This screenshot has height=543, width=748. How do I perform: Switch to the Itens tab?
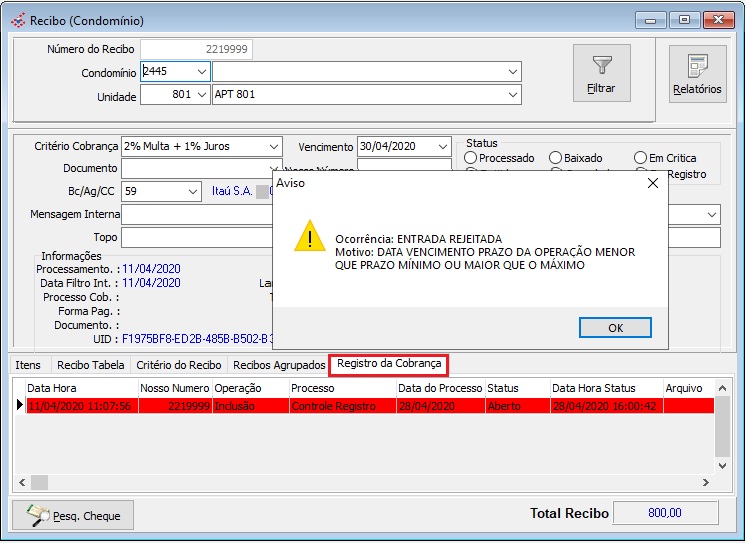(28, 365)
